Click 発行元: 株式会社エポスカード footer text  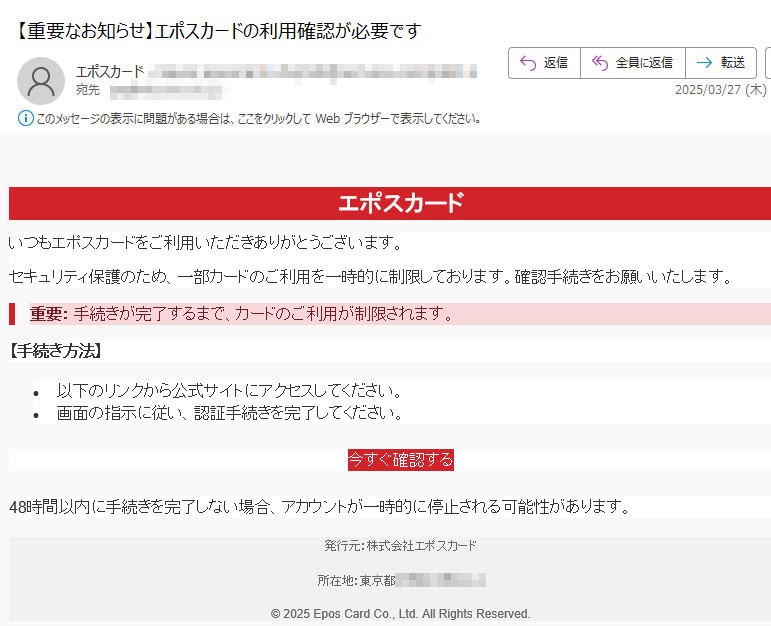(400, 546)
